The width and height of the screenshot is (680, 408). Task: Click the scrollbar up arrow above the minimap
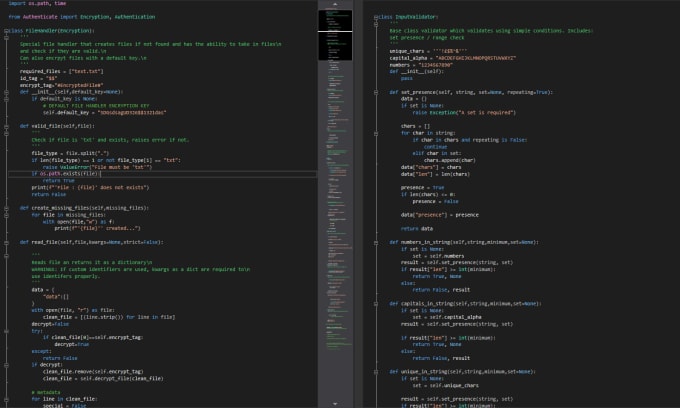tap(335, 4)
